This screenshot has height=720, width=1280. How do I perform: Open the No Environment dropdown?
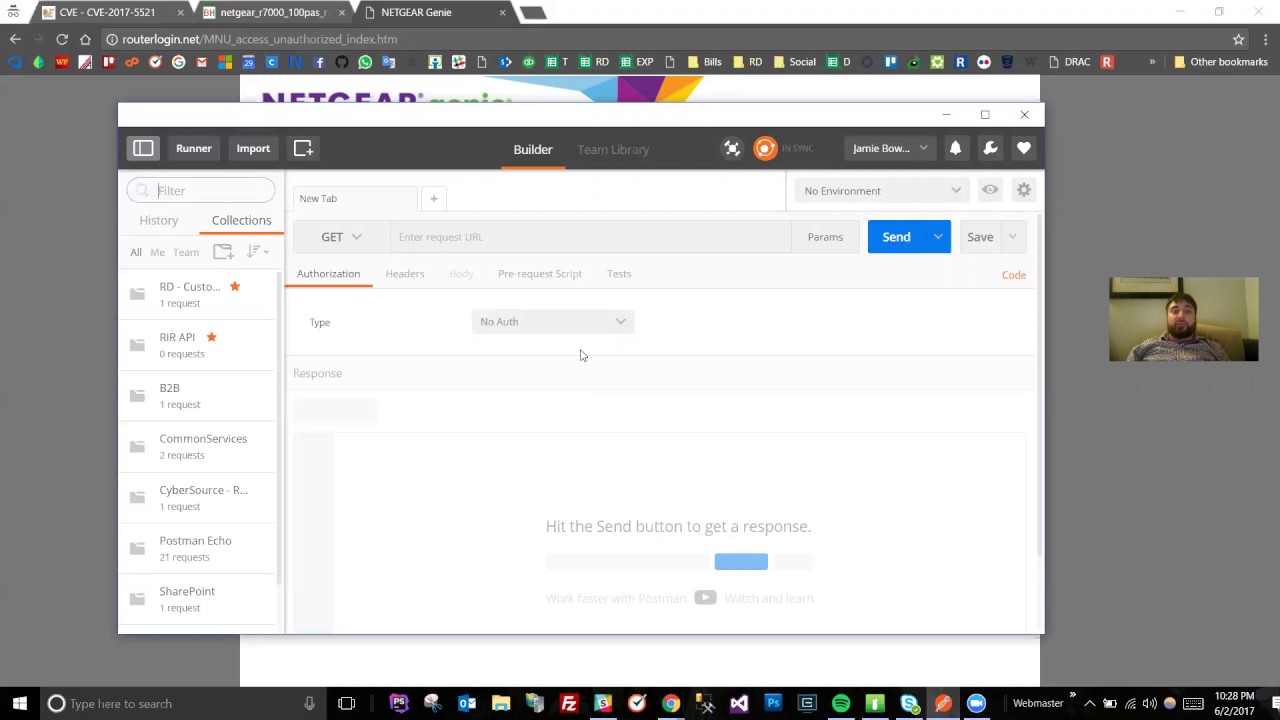click(x=881, y=191)
